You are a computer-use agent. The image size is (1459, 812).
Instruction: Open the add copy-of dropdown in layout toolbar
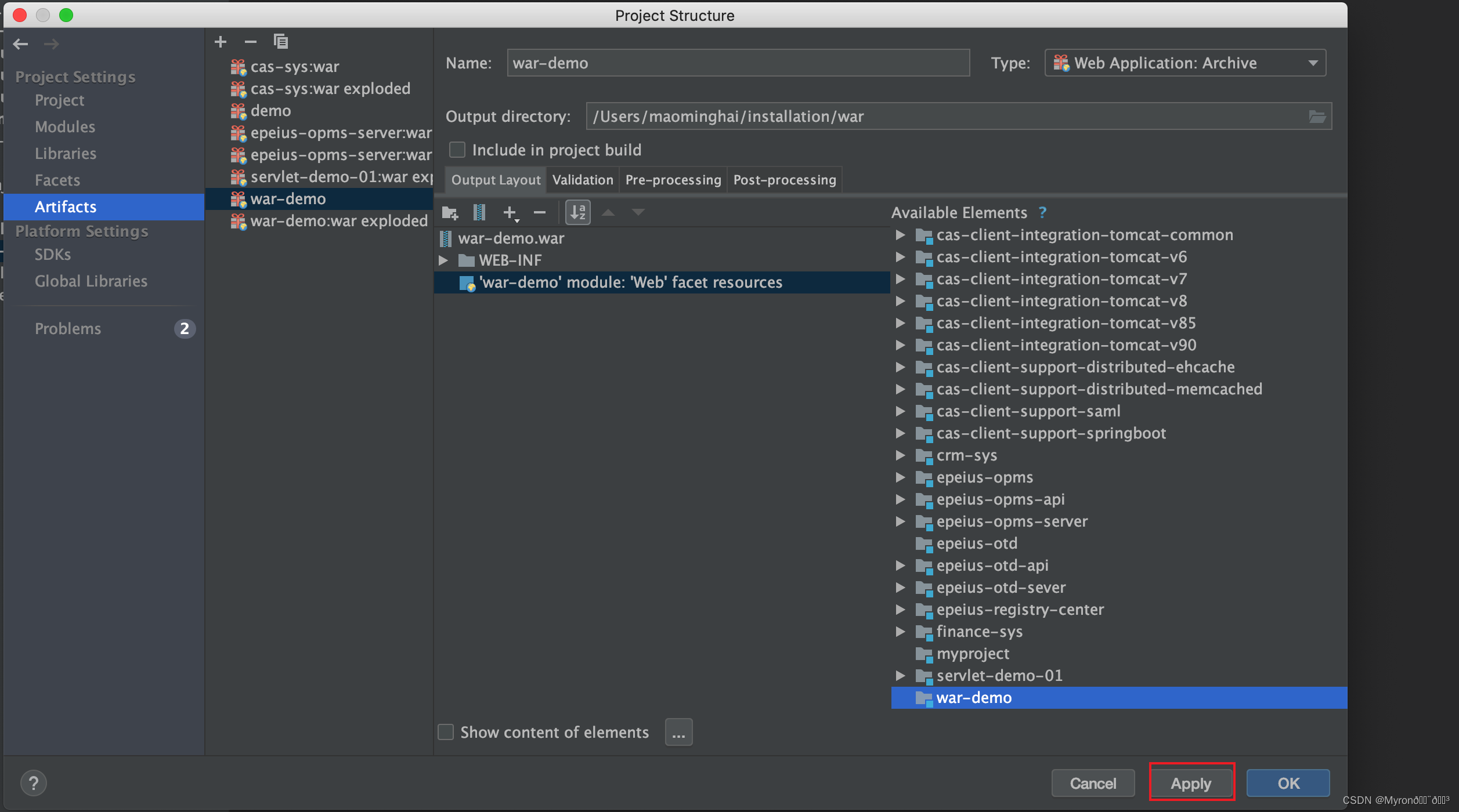tap(511, 213)
